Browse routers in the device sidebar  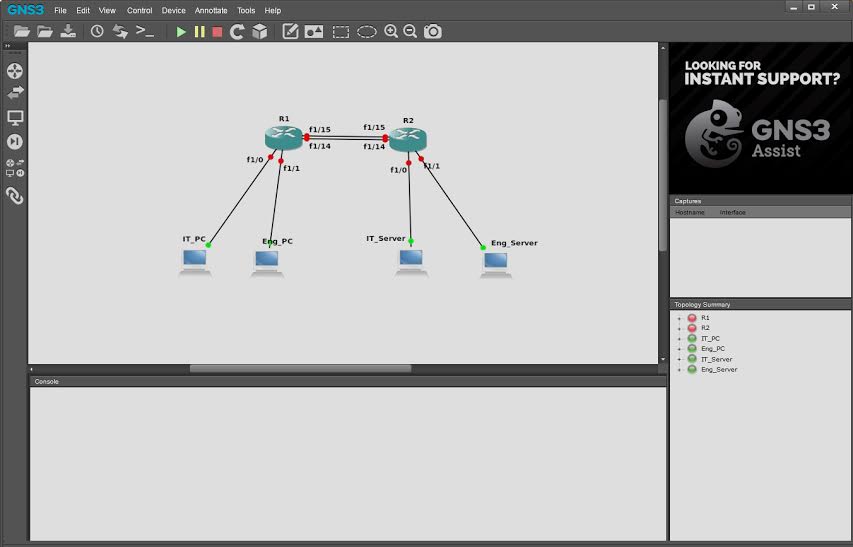pos(15,71)
